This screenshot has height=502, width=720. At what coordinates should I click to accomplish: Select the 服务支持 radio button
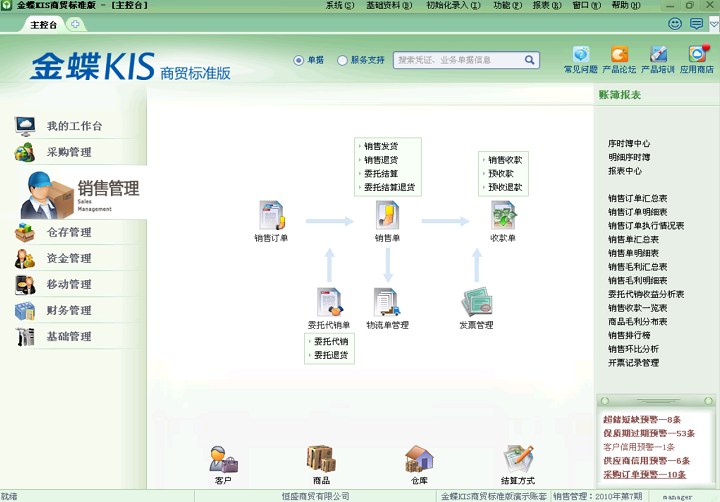342,60
